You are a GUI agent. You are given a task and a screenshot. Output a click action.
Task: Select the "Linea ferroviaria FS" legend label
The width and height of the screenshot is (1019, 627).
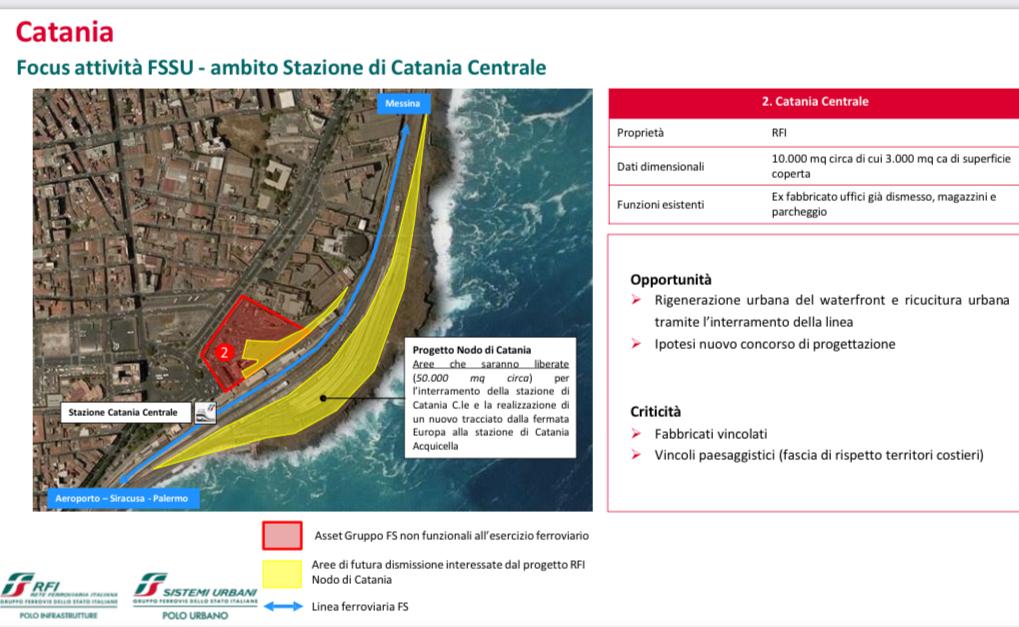(x=360, y=607)
